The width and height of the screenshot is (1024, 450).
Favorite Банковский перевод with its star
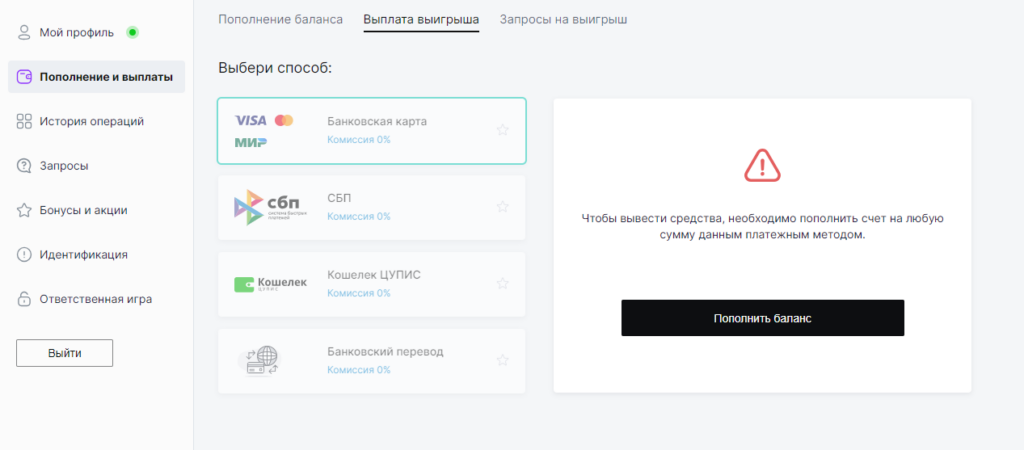(x=502, y=360)
